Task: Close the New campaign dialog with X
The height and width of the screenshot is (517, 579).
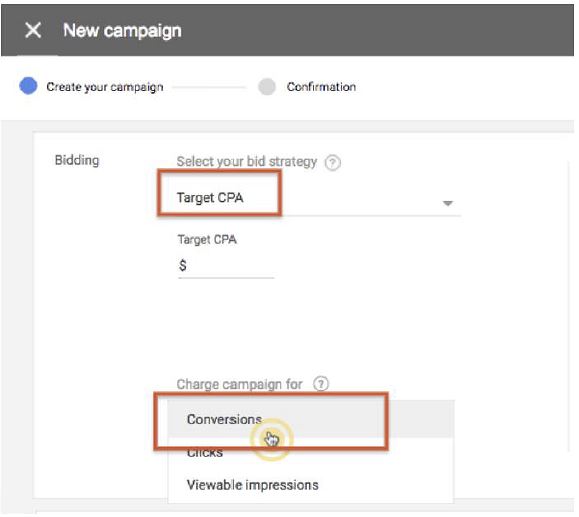Action: [x=33, y=30]
